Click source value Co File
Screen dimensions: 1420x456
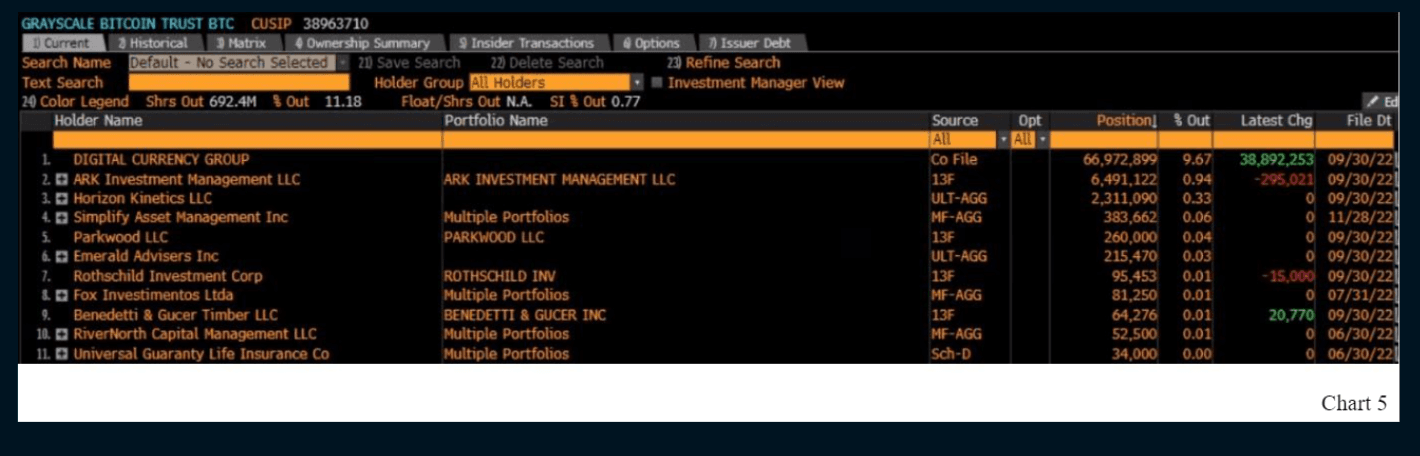point(954,160)
